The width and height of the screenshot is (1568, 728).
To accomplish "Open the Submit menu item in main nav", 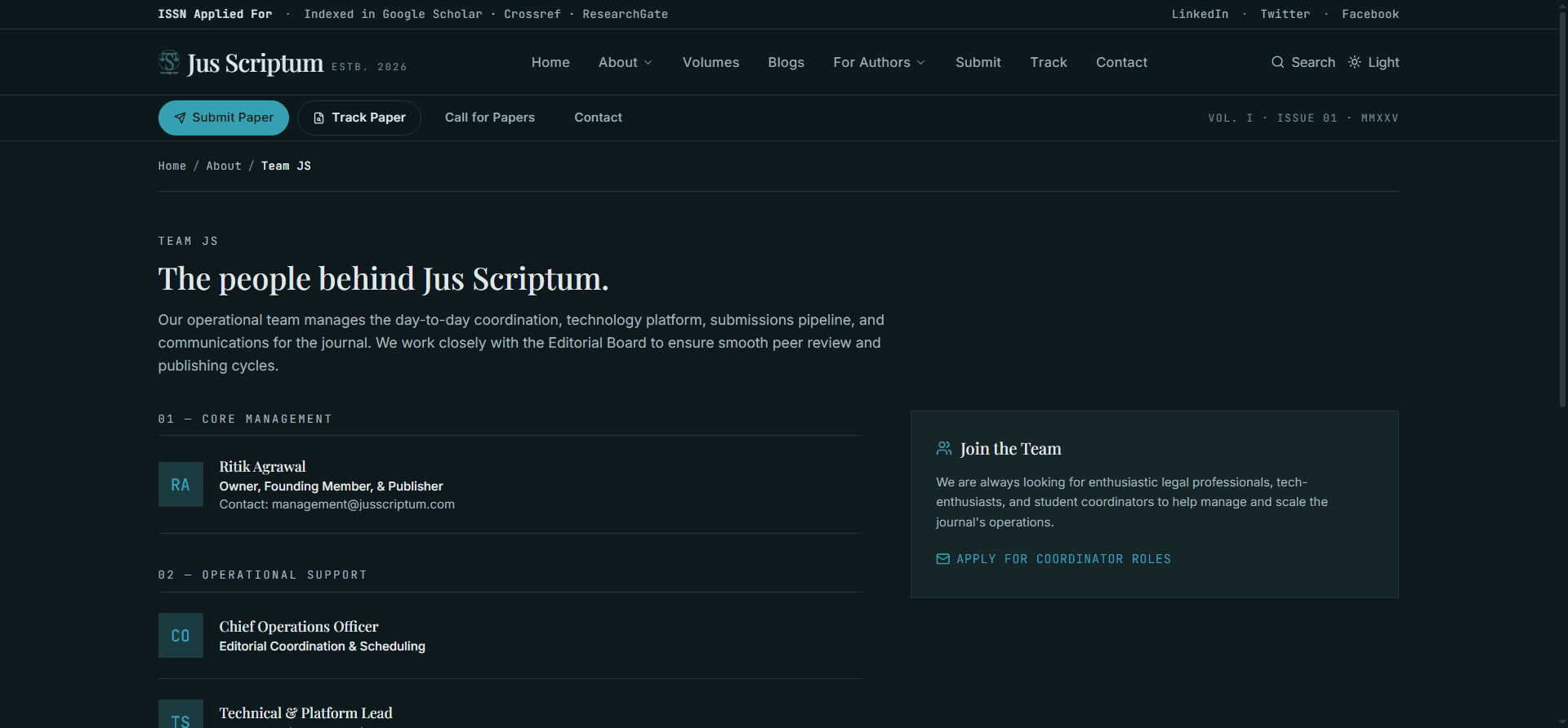I will pyautogui.click(x=978, y=62).
